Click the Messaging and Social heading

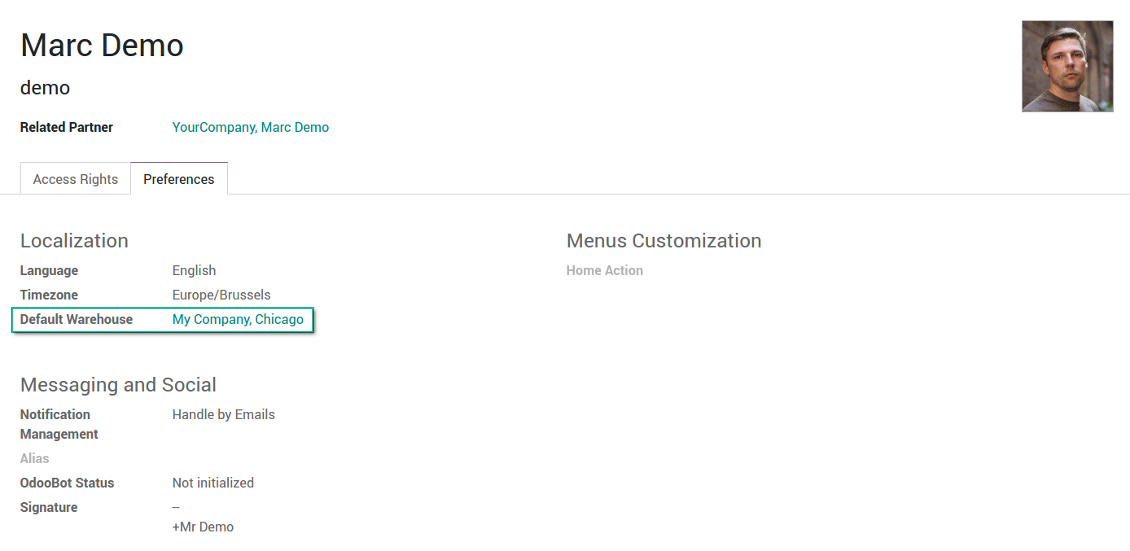tap(118, 385)
